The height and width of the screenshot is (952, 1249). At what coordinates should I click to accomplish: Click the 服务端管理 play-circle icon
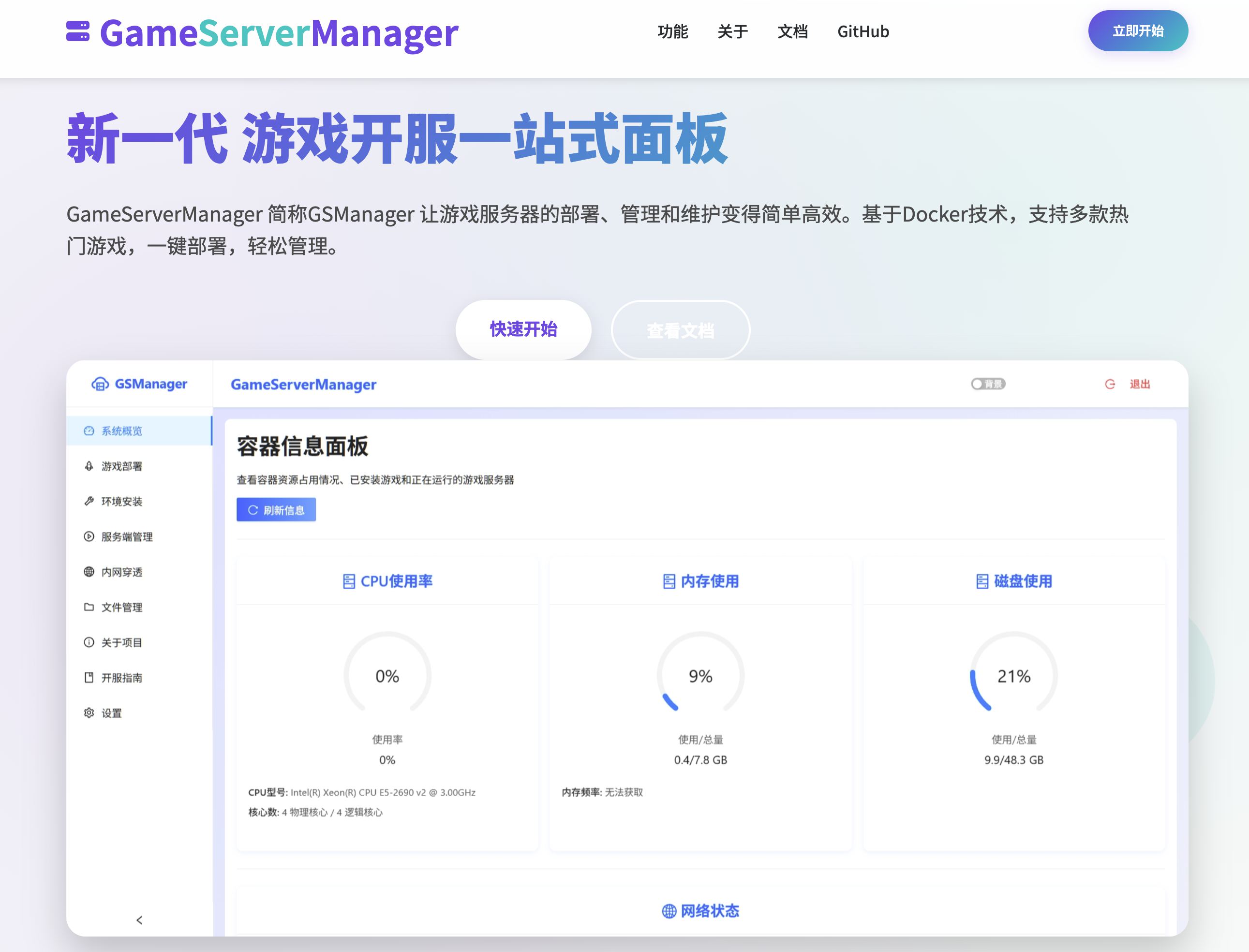click(x=89, y=536)
